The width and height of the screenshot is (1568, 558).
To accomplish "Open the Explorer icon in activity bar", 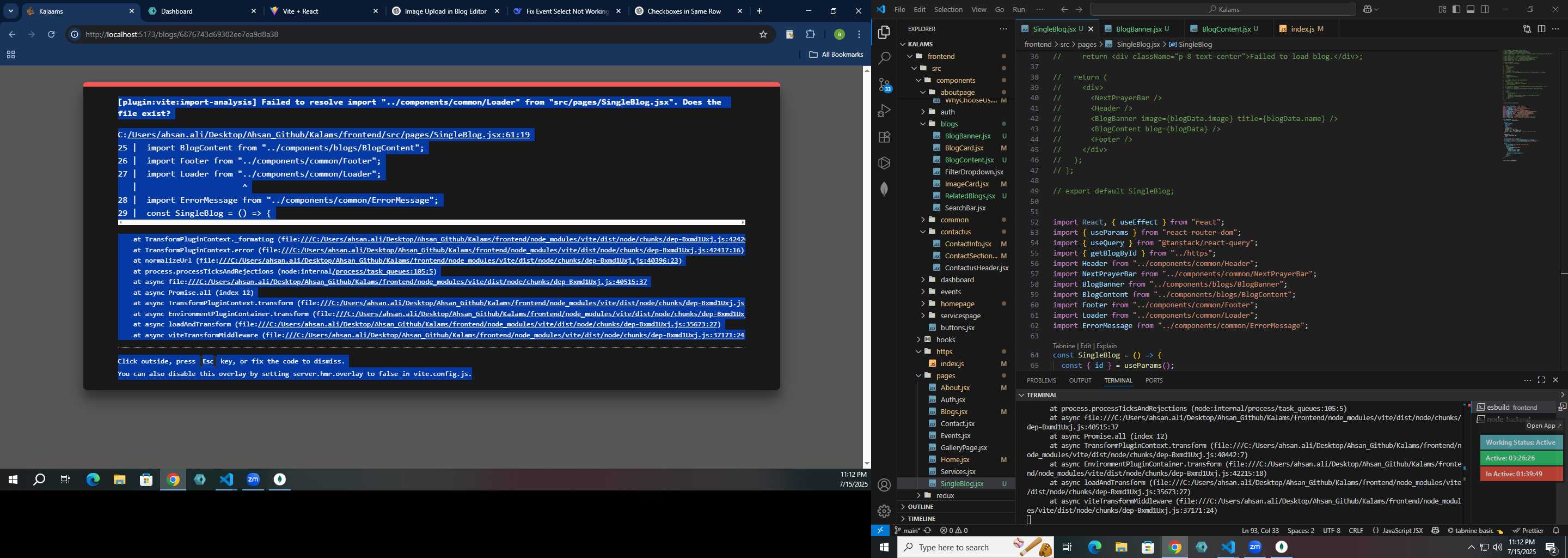I will coord(884,32).
